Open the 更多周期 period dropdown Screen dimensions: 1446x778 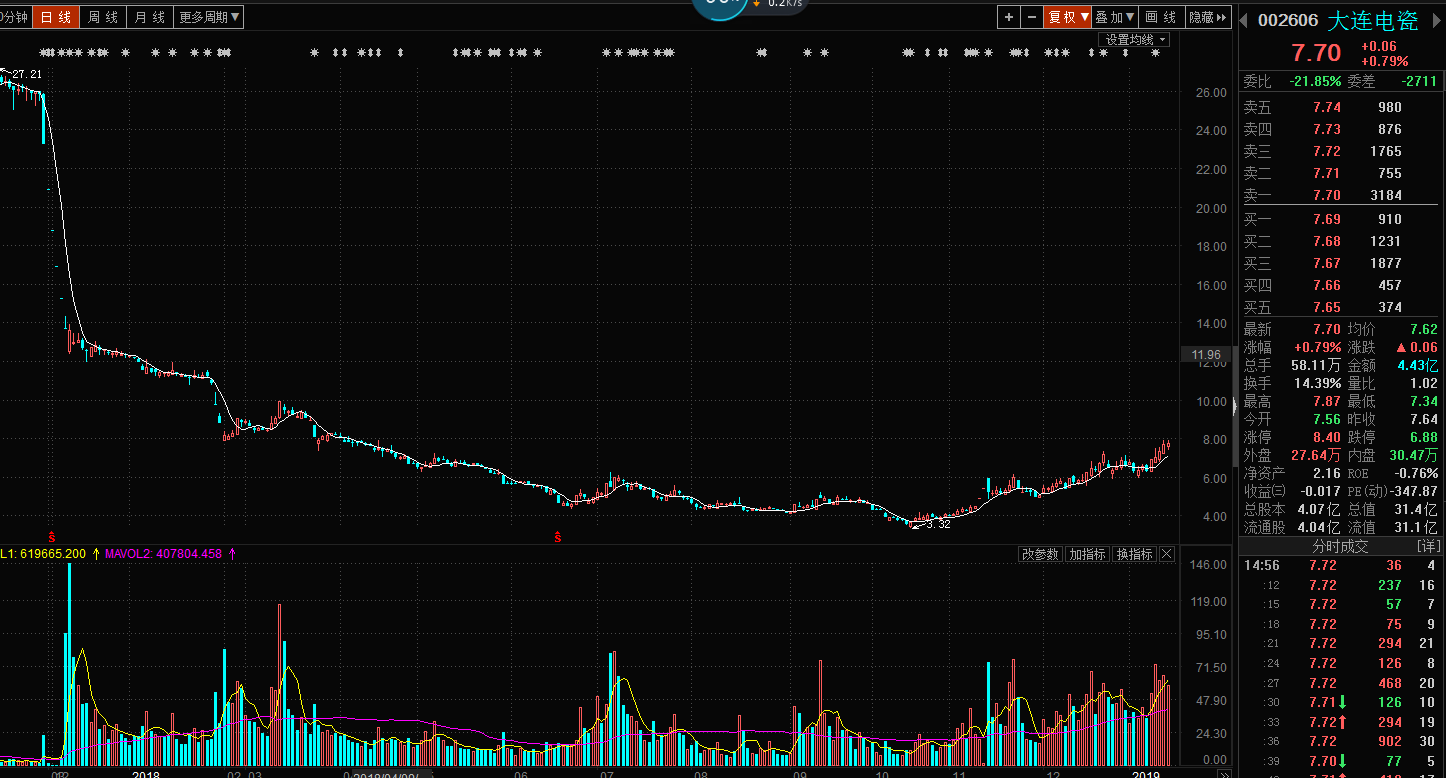[x=209, y=17]
